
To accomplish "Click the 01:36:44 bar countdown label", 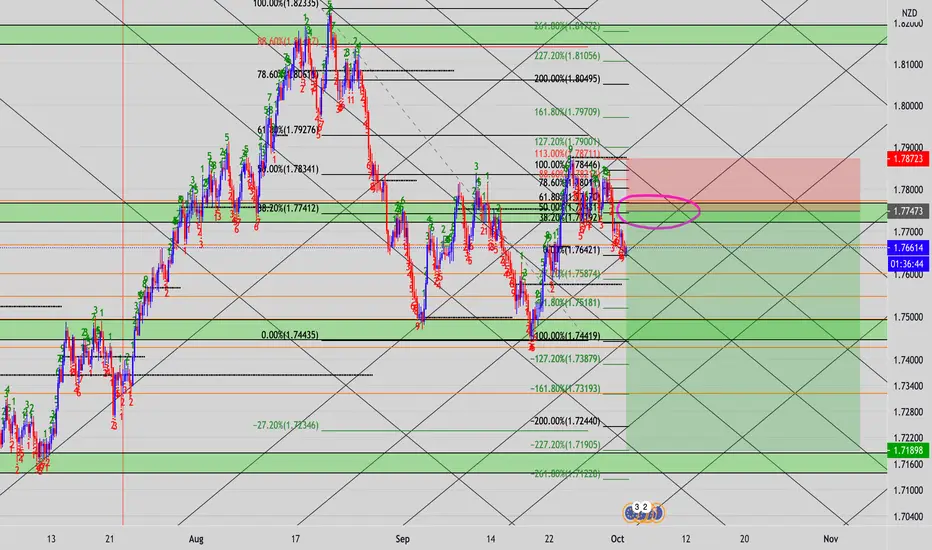I will [908, 263].
